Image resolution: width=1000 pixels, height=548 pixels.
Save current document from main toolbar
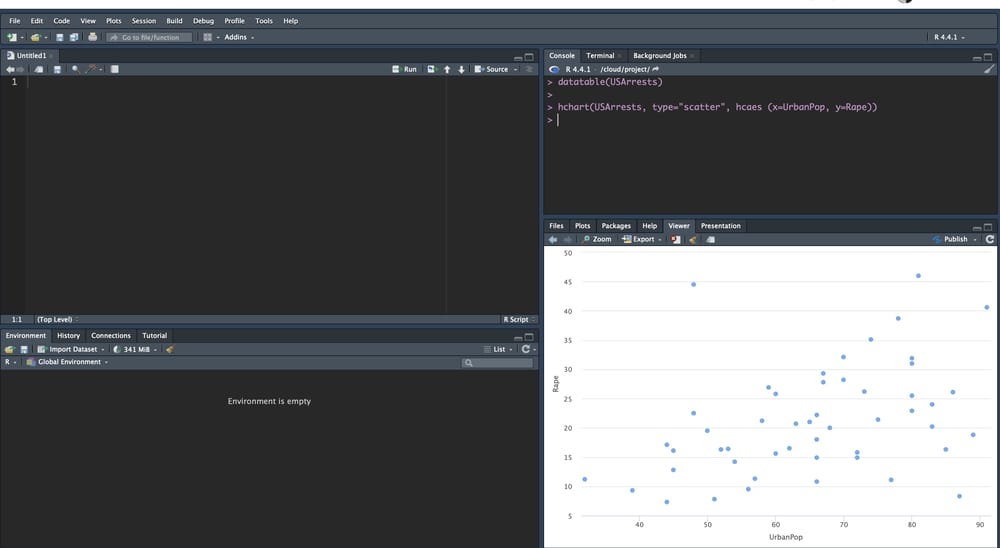tap(60, 38)
